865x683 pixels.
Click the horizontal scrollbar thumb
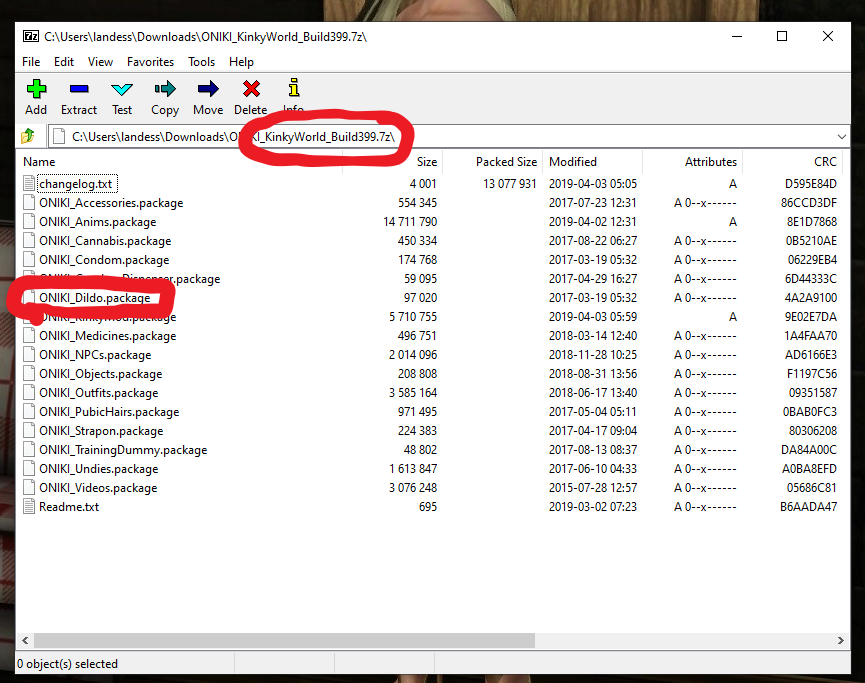click(285, 641)
